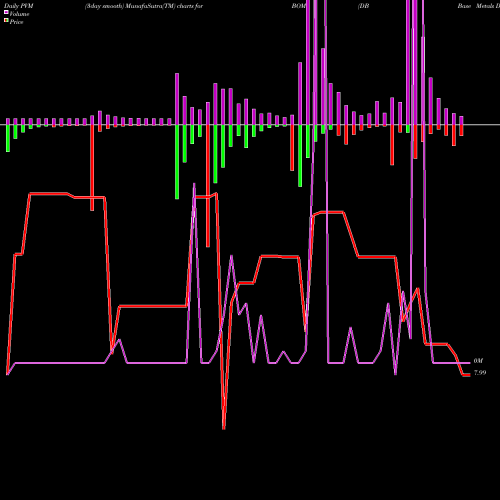Click the Price legend label
Screen dimensions: 500x500
coord(16,22)
